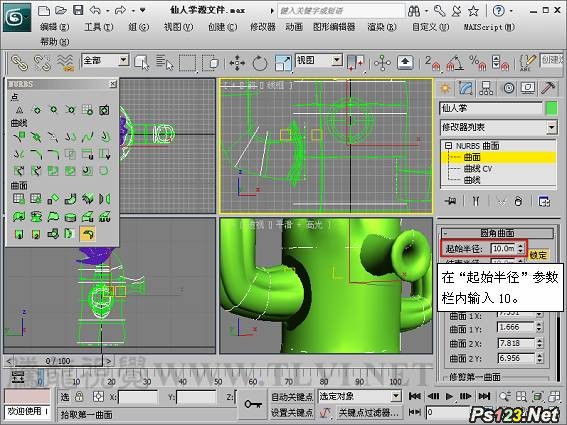567x425 pixels.
Task: Activate the Select Object tool
Action: 141,63
